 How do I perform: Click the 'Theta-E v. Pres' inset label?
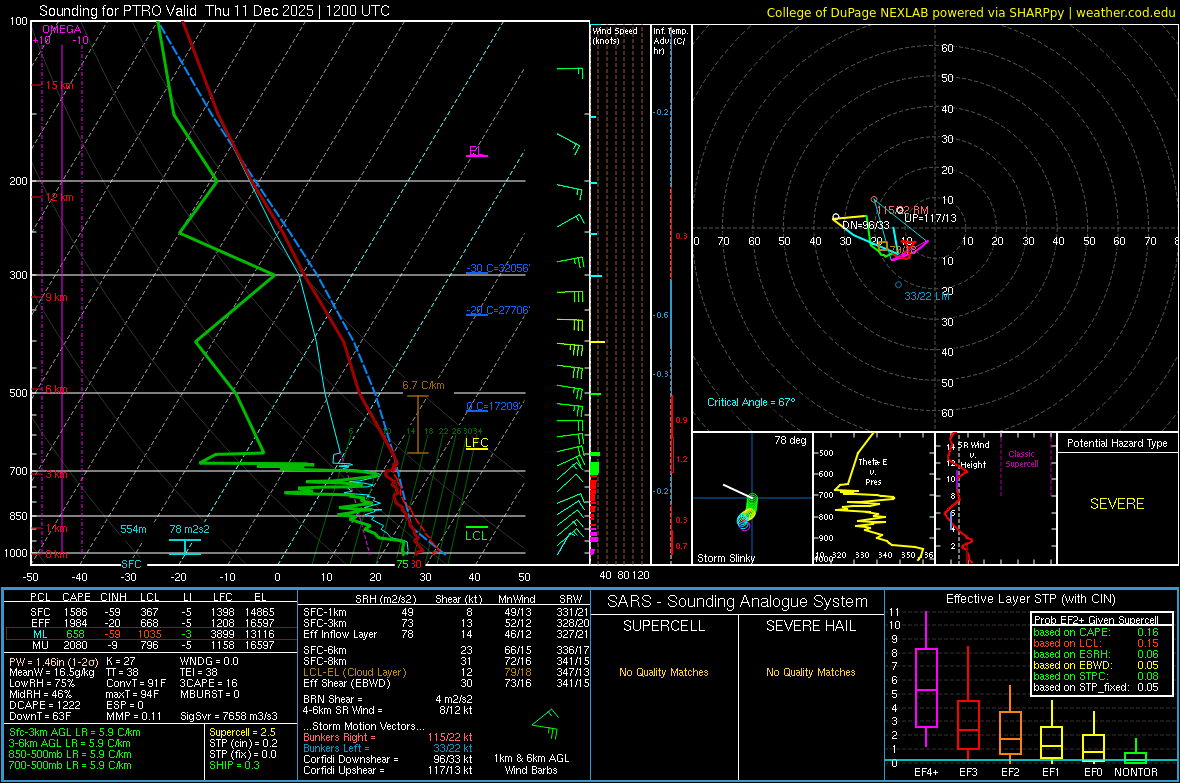pos(873,471)
